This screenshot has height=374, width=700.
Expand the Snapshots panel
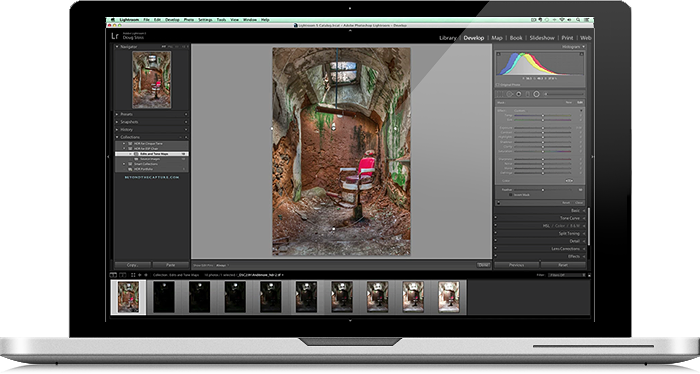117,122
